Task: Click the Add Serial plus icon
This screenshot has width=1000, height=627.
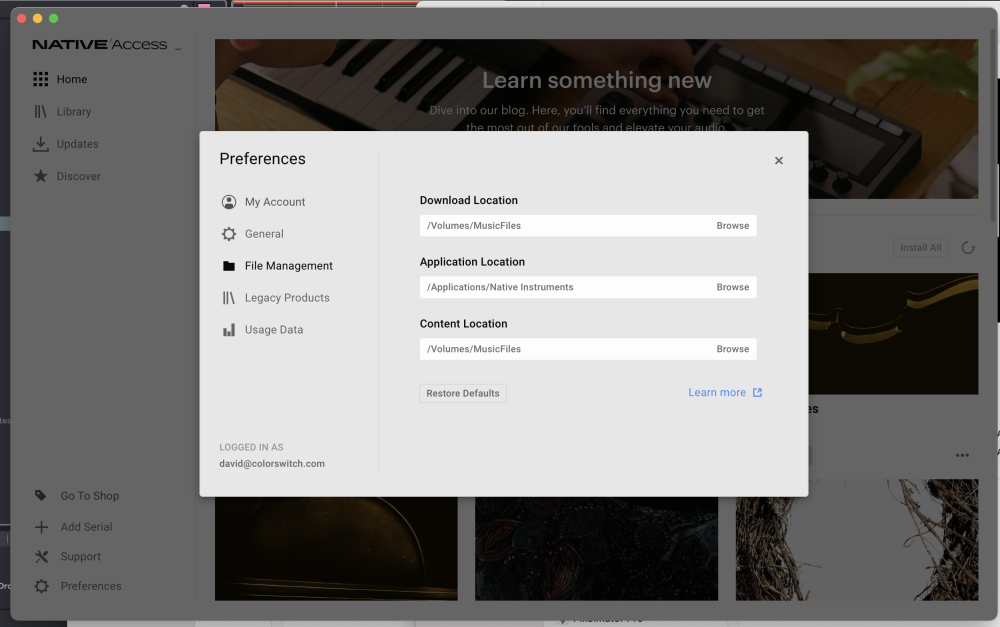Action: tap(41, 527)
